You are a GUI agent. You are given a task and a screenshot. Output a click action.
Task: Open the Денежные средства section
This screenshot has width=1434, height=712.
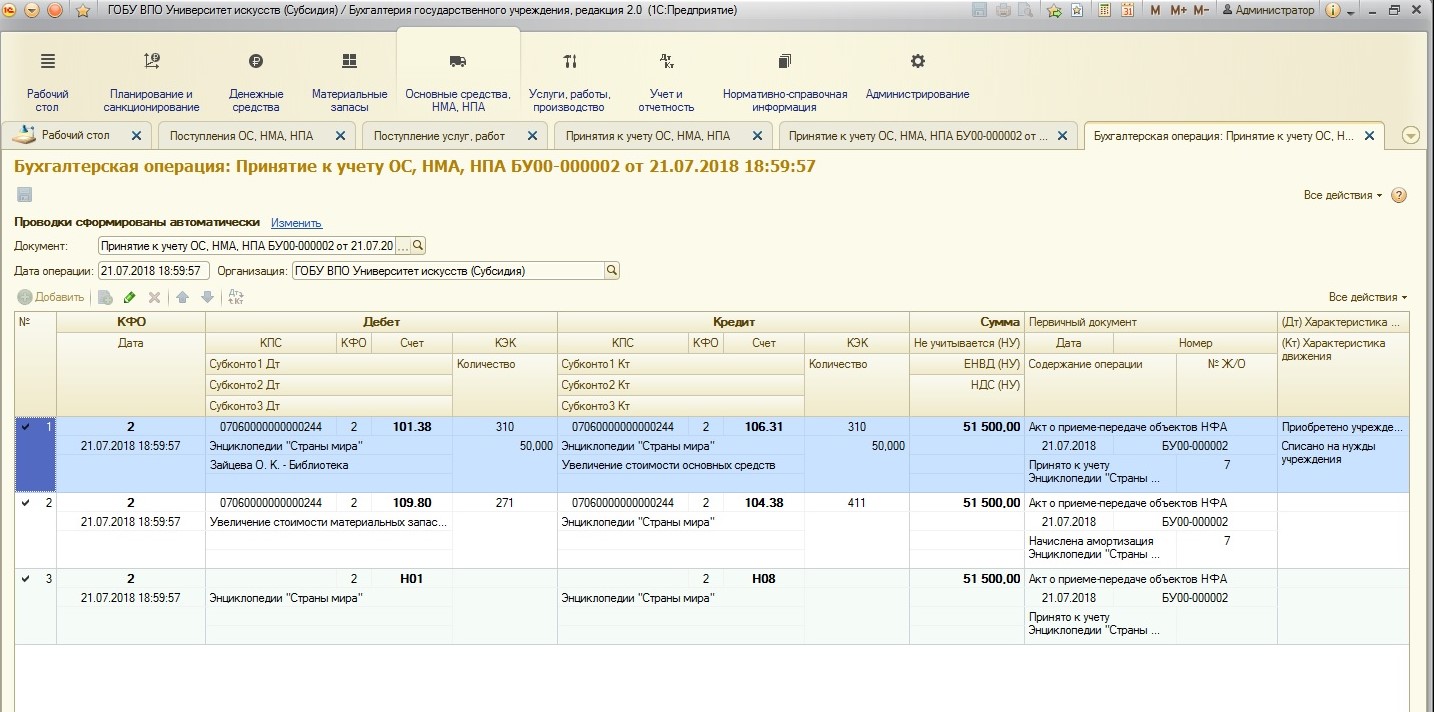257,82
